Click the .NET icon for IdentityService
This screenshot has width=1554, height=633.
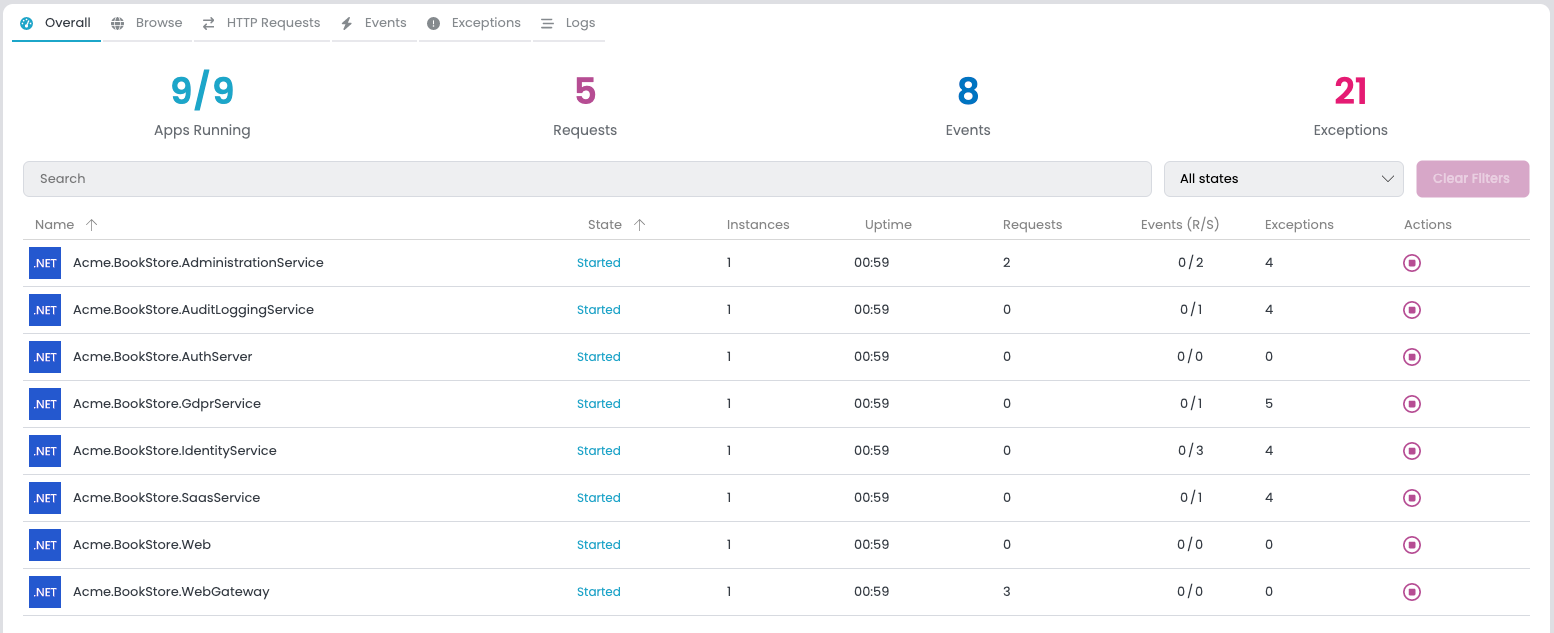[45, 451]
